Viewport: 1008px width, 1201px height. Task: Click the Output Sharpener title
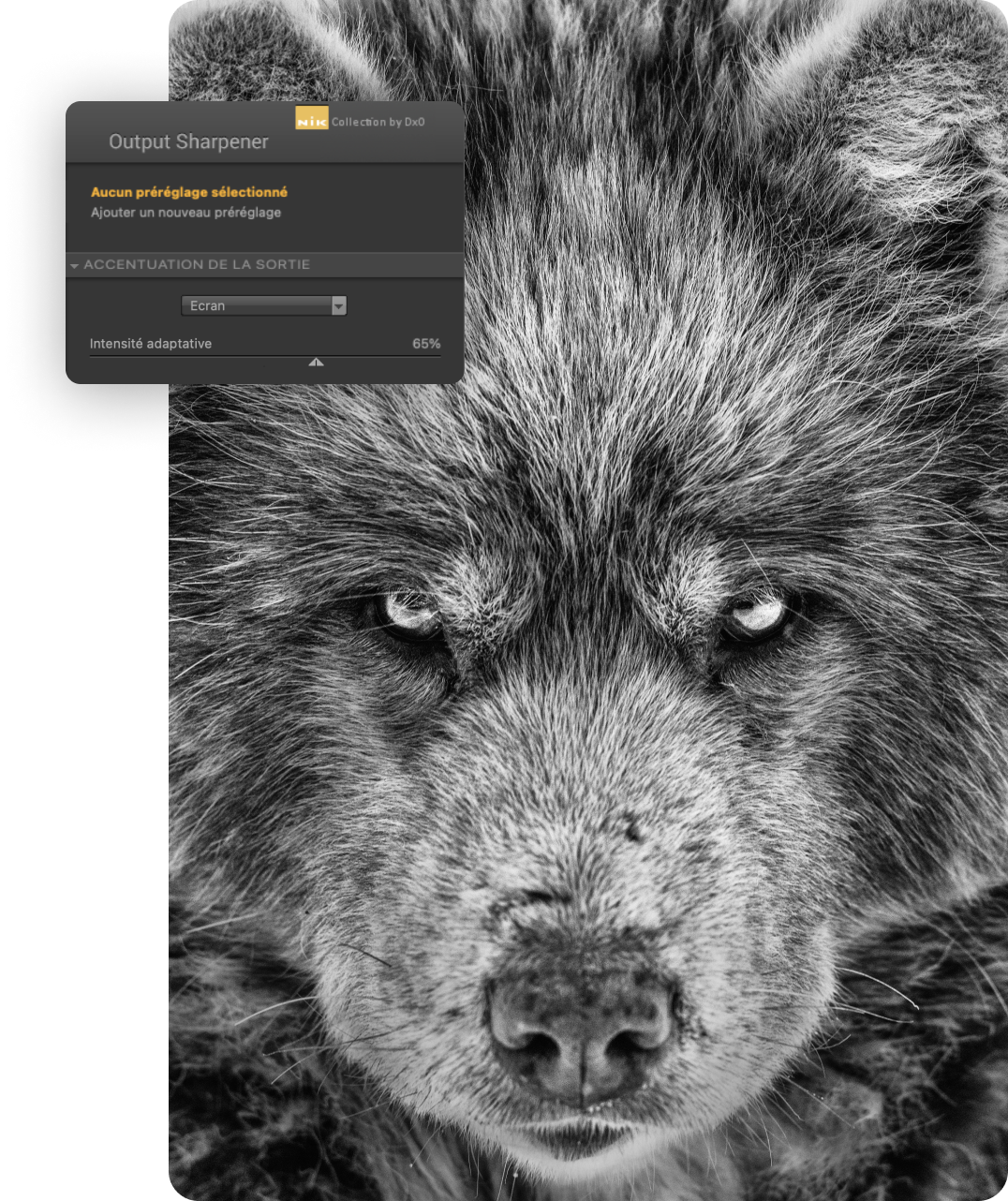point(188,141)
